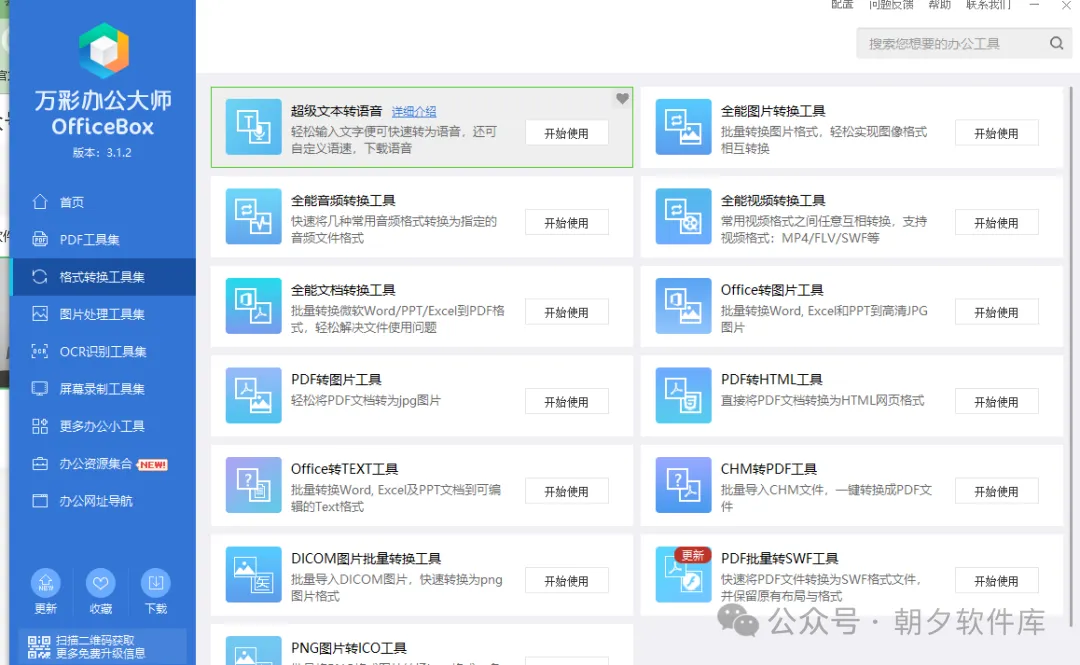Click the PDF转HTML工具 icon
This screenshot has width=1080, height=665.
(x=682, y=395)
